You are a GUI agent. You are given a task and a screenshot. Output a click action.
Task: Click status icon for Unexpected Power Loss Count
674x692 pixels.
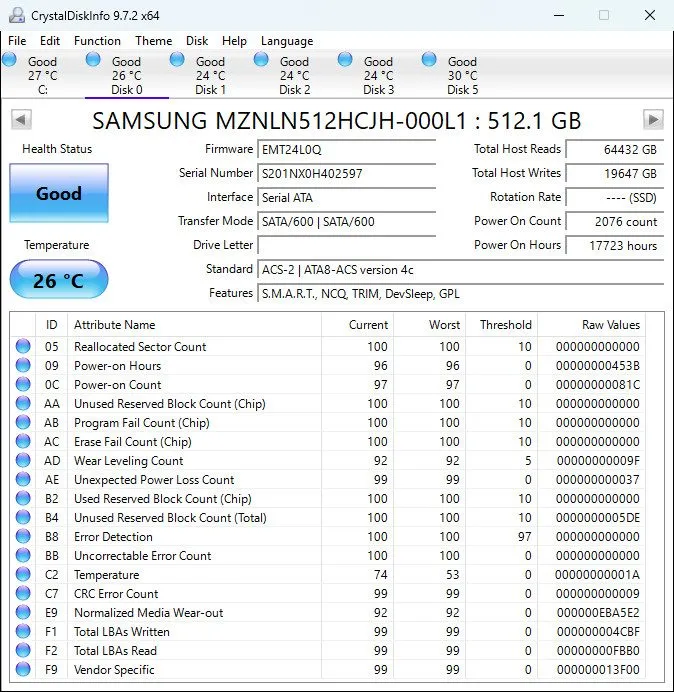[23, 479]
